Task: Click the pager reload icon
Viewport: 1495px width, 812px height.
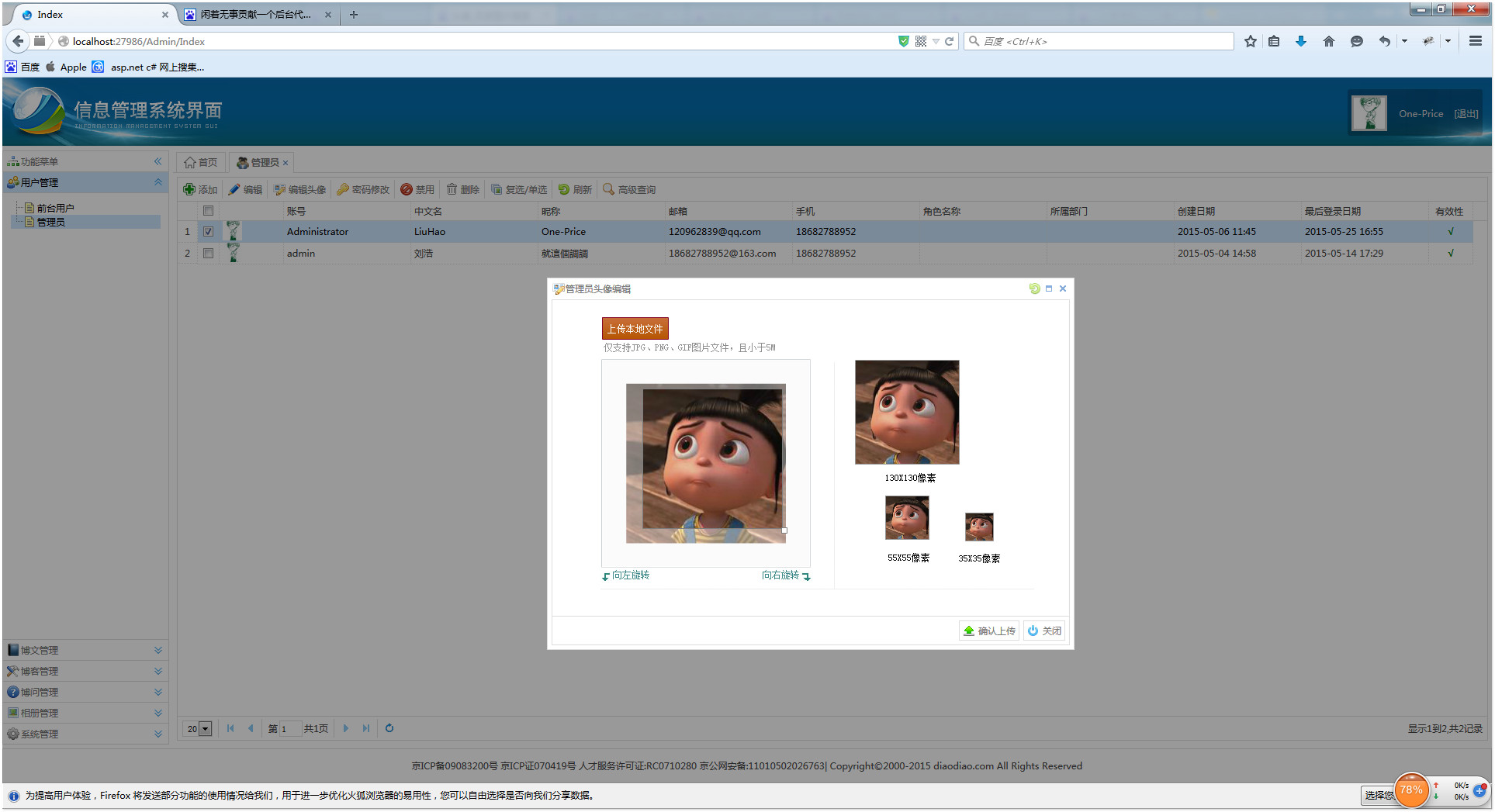Action: click(x=389, y=728)
